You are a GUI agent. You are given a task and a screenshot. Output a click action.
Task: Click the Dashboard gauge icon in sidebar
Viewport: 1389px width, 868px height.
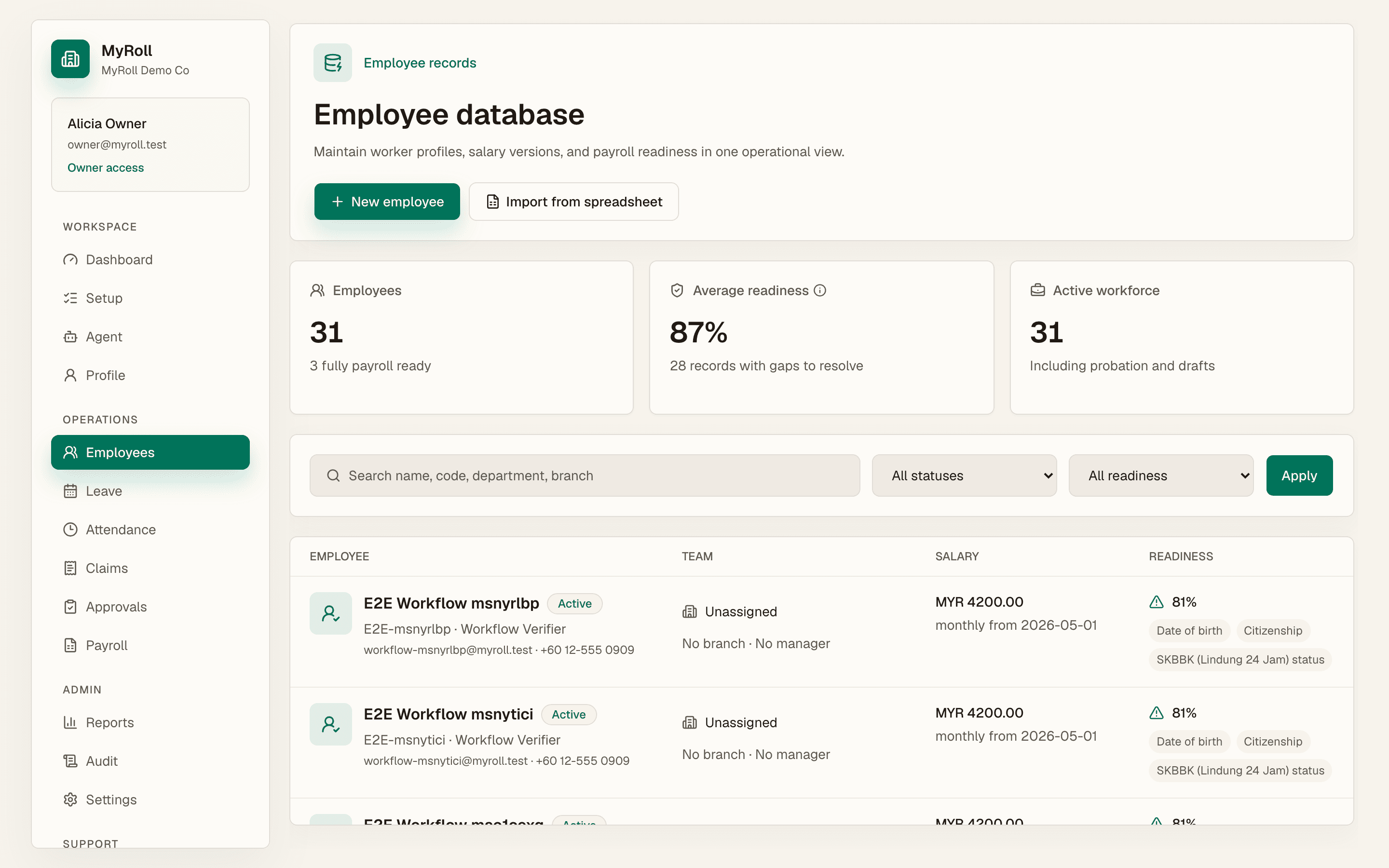[70, 259]
